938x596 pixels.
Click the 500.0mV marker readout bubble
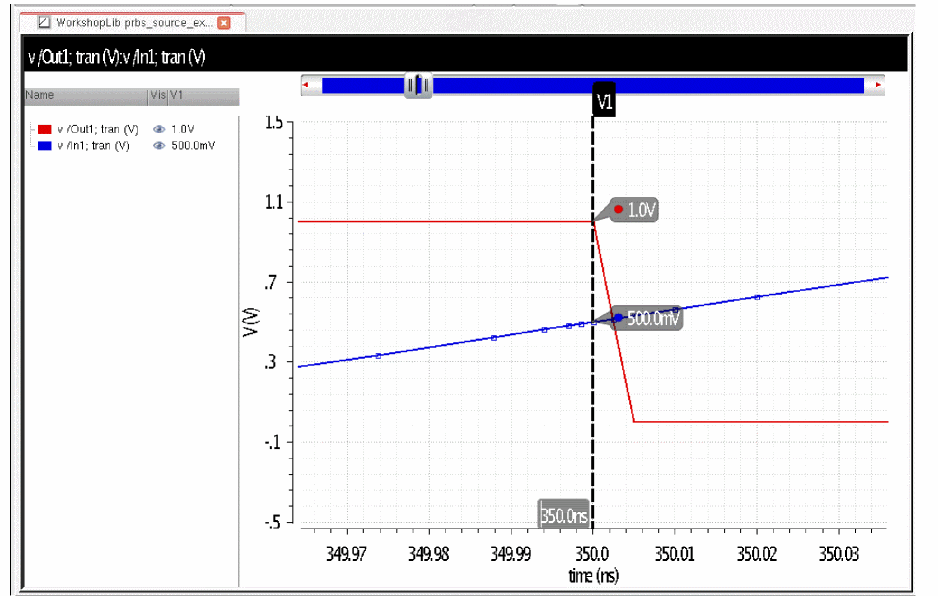click(647, 318)
